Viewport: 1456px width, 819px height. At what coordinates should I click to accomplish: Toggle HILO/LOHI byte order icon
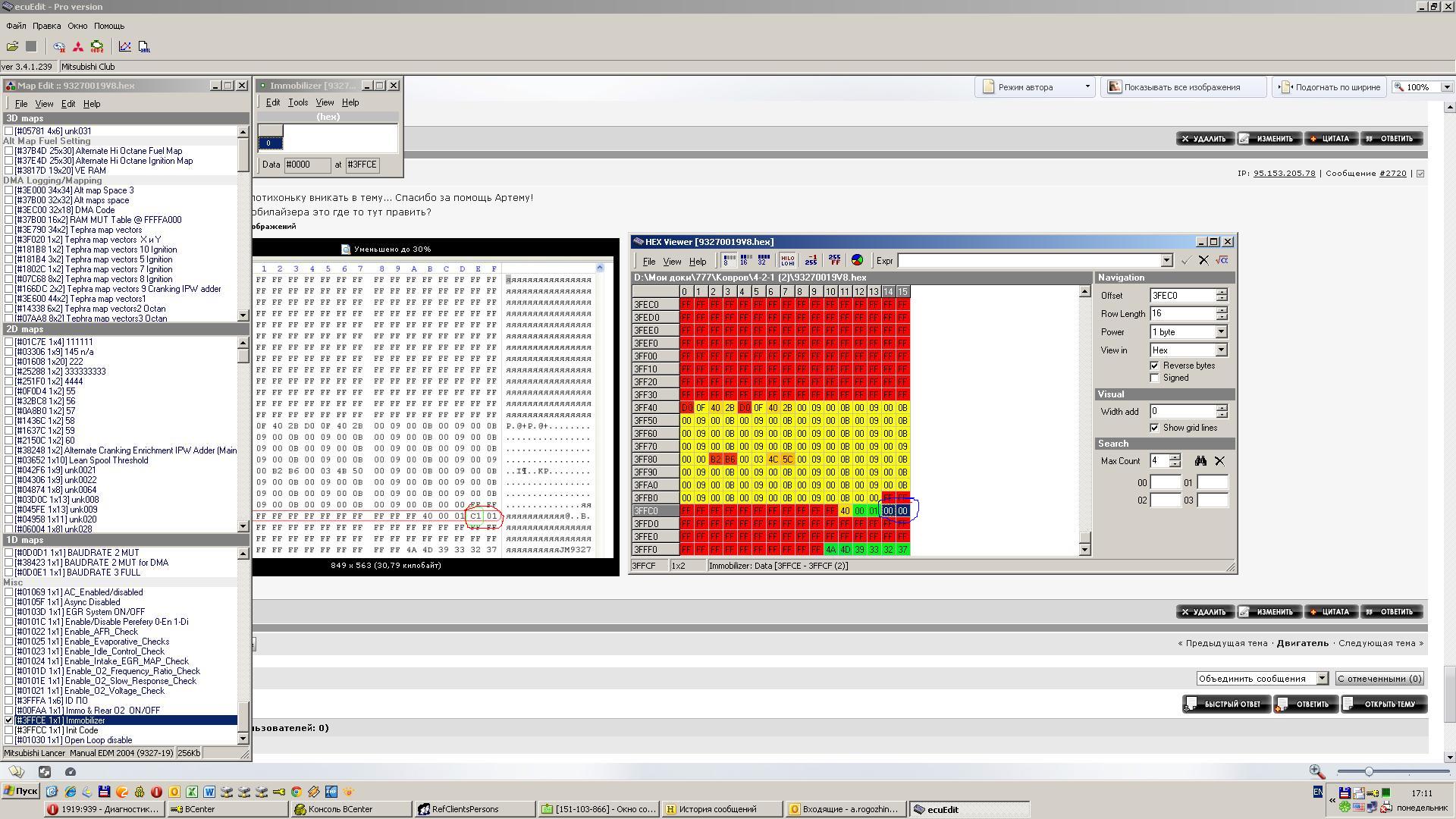786,260
